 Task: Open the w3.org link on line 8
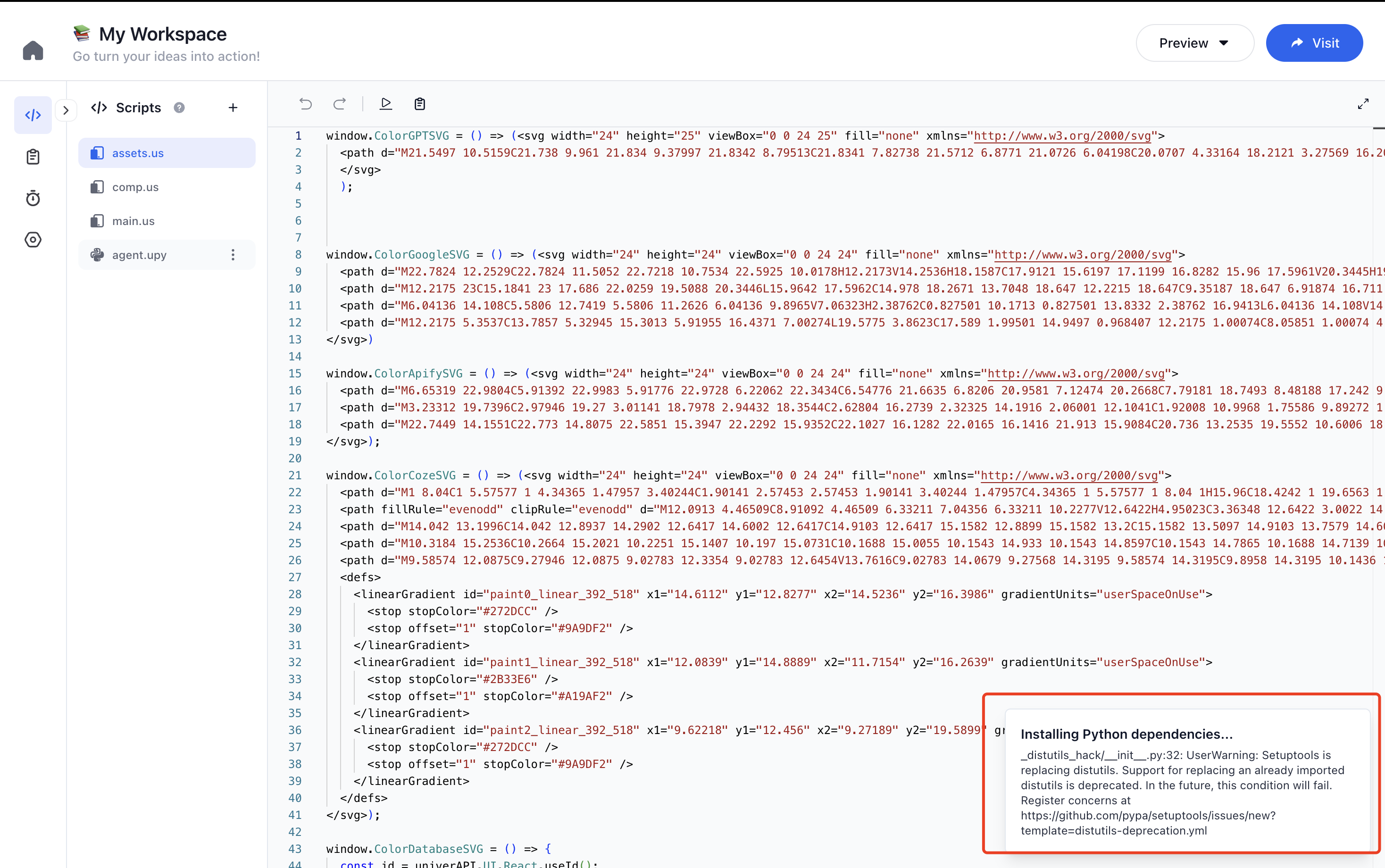point(1083,255)
